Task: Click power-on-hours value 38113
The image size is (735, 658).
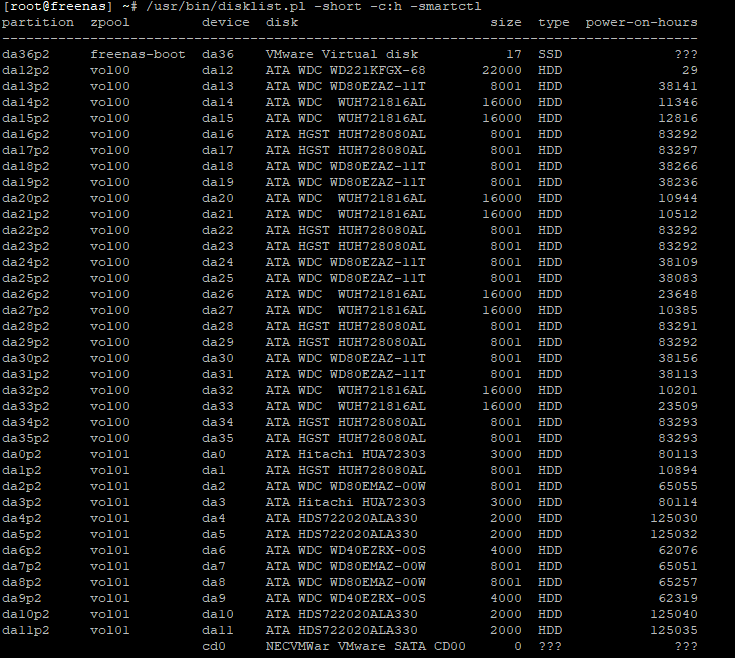Action: [x=678, y=374]
